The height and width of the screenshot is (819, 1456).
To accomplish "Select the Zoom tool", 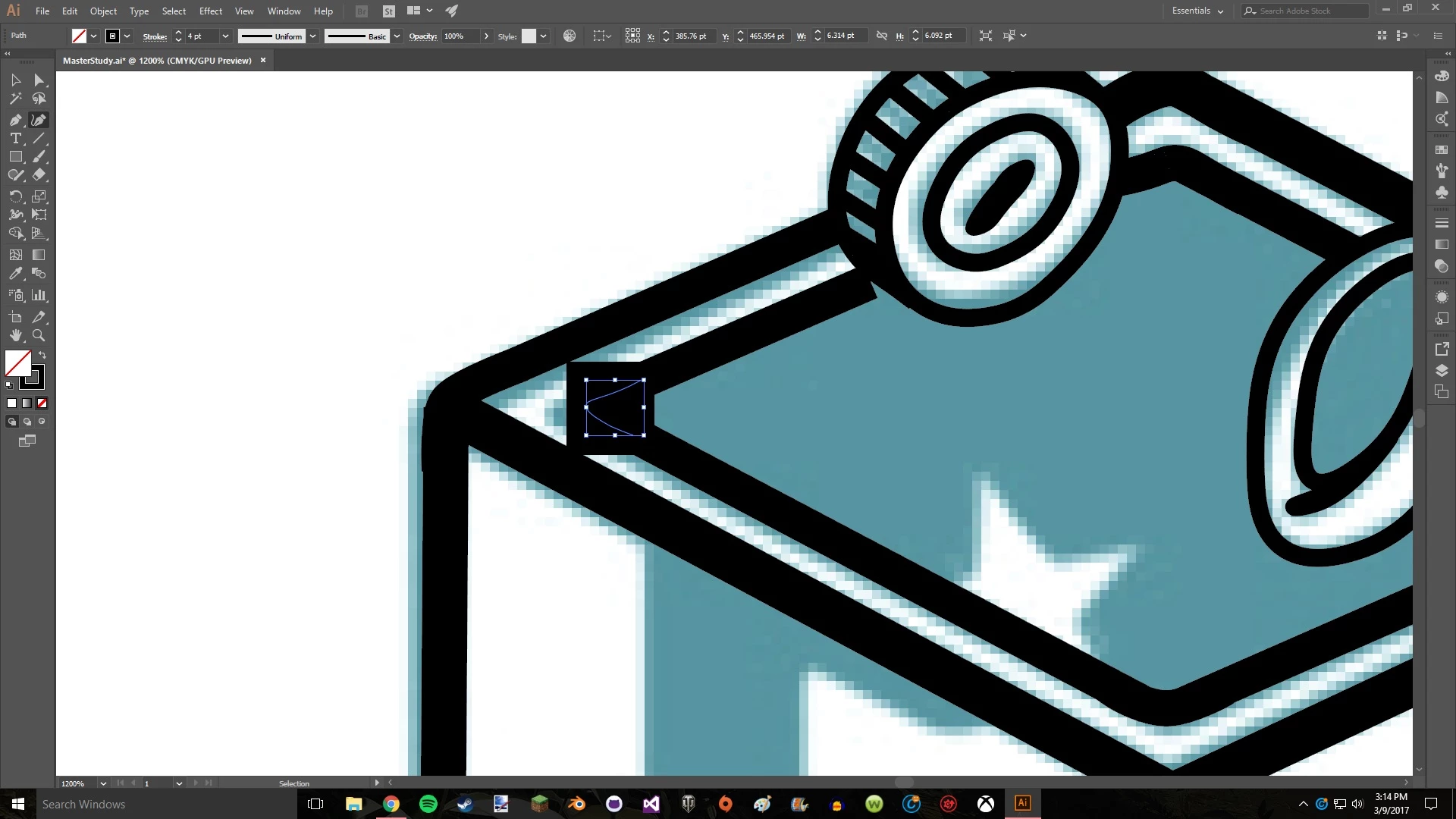I will pyautogui.click(x=39, y=335).
